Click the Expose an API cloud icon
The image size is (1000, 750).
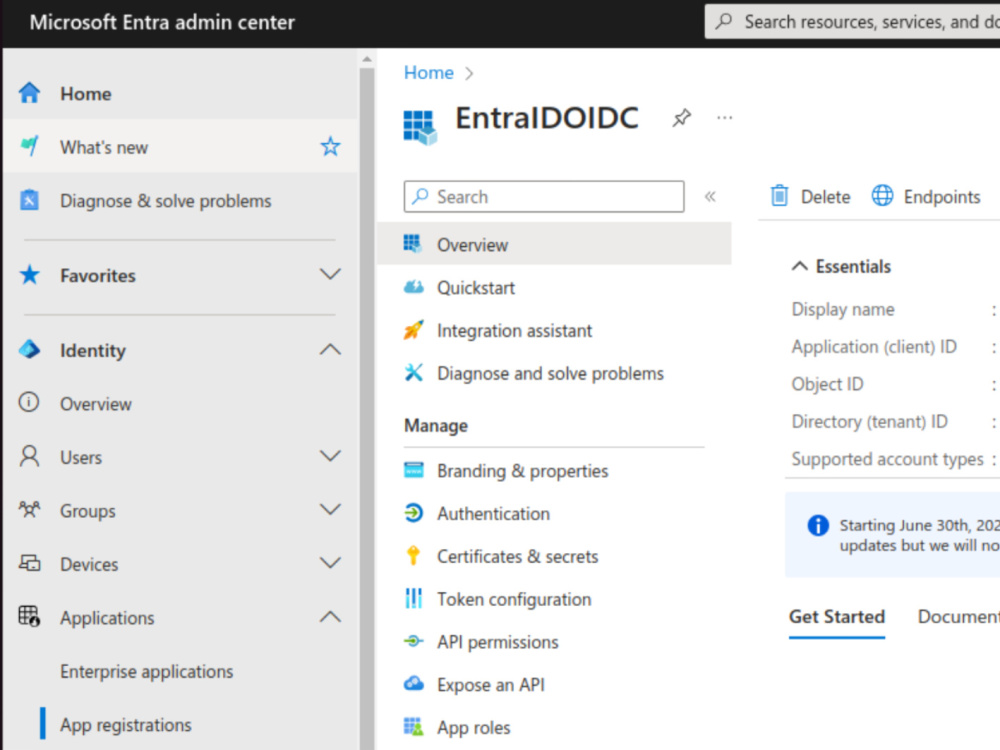413,684
